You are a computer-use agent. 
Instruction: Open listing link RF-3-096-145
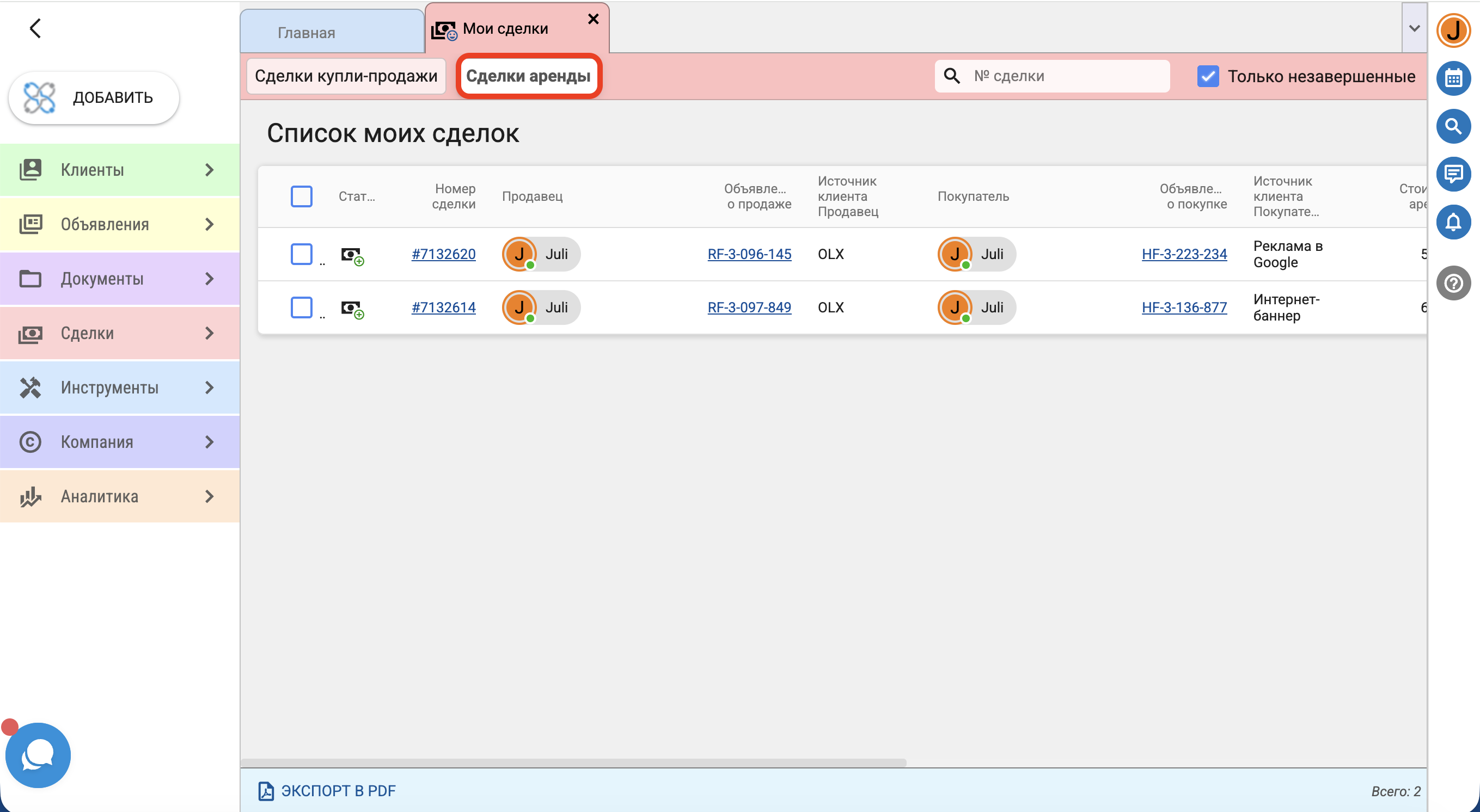pos(749,254)
